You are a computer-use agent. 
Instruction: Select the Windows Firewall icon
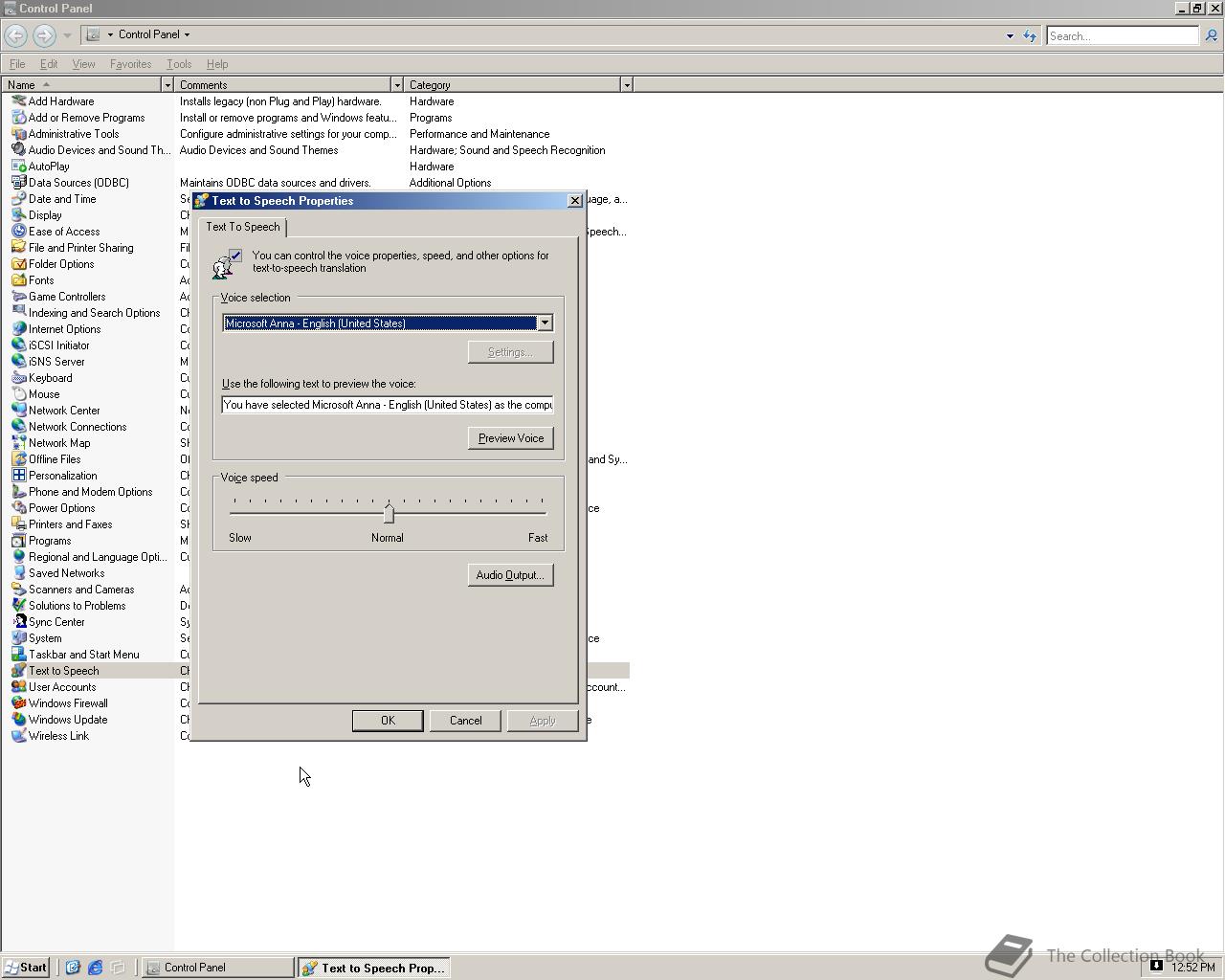click(18, 703)
